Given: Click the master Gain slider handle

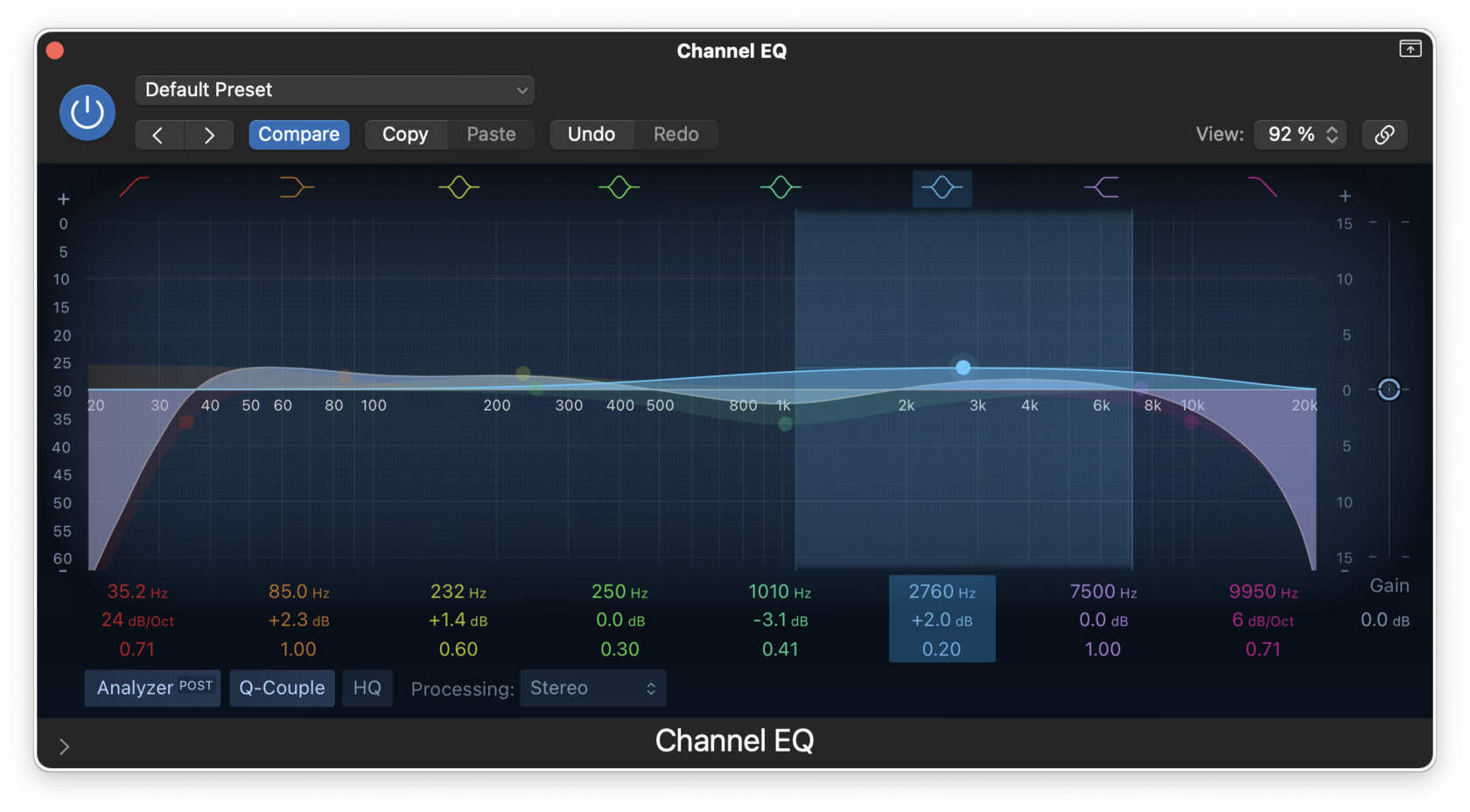Looking at the screenshot, I should (1389, 389).
